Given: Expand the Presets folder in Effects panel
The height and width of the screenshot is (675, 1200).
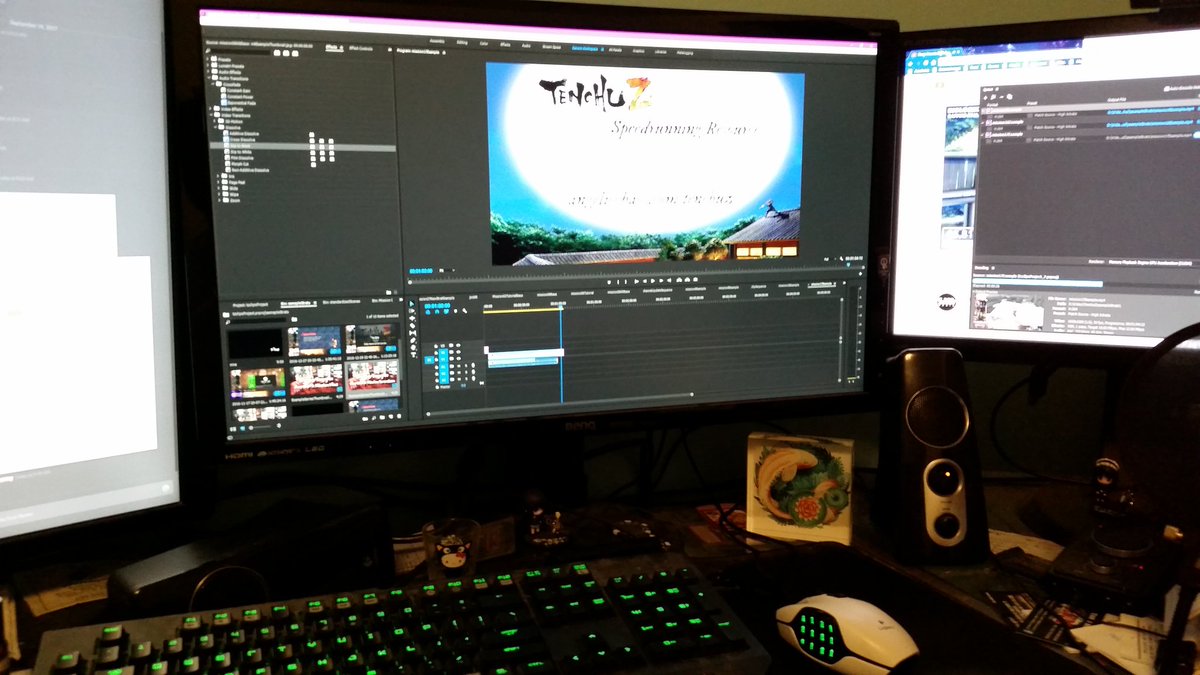Looking at the screenshot, I should tap(208, 59).
